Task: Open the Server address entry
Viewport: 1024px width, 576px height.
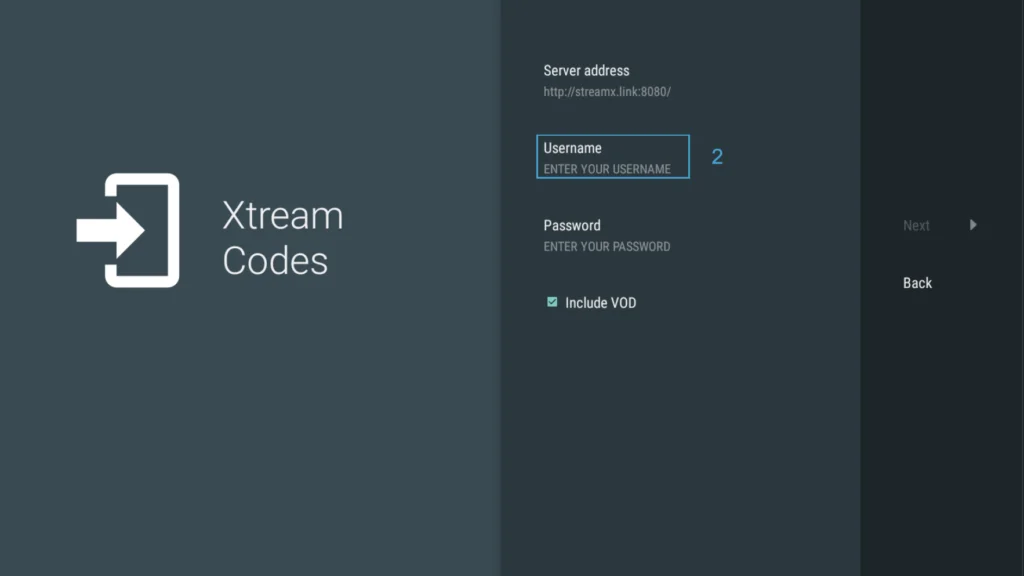Action: [586, 71]
